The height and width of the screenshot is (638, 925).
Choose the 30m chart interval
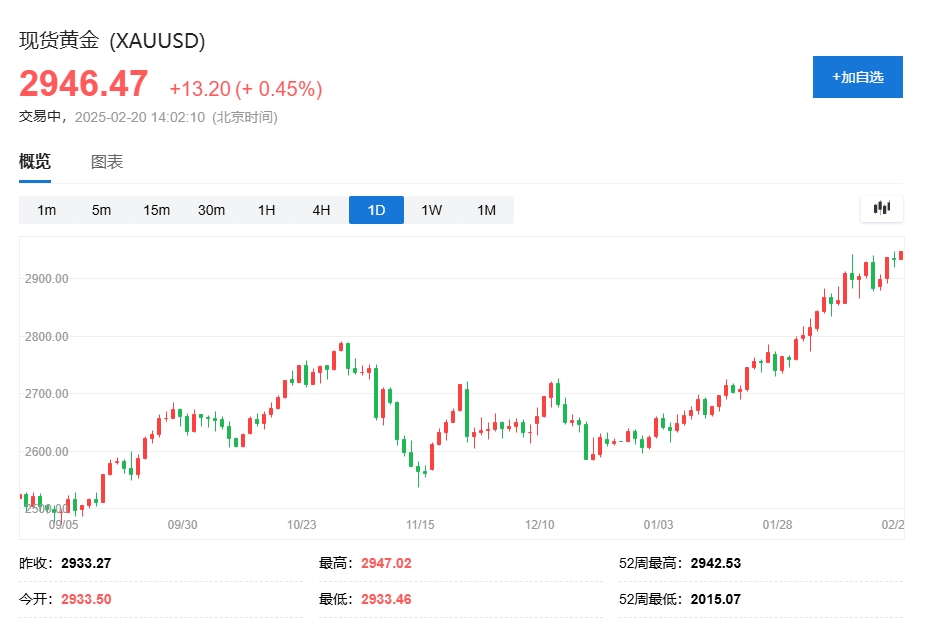[211, 210]
